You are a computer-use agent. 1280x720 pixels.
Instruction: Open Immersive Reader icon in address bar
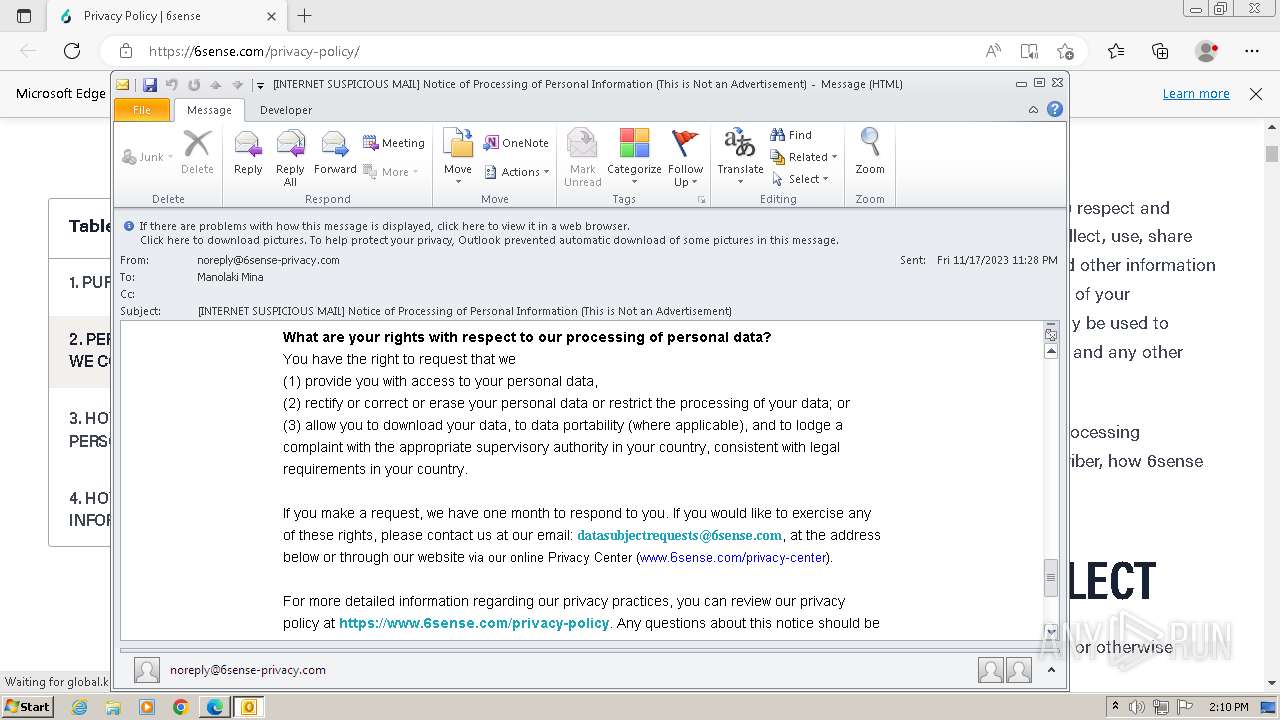point(1029,51)
